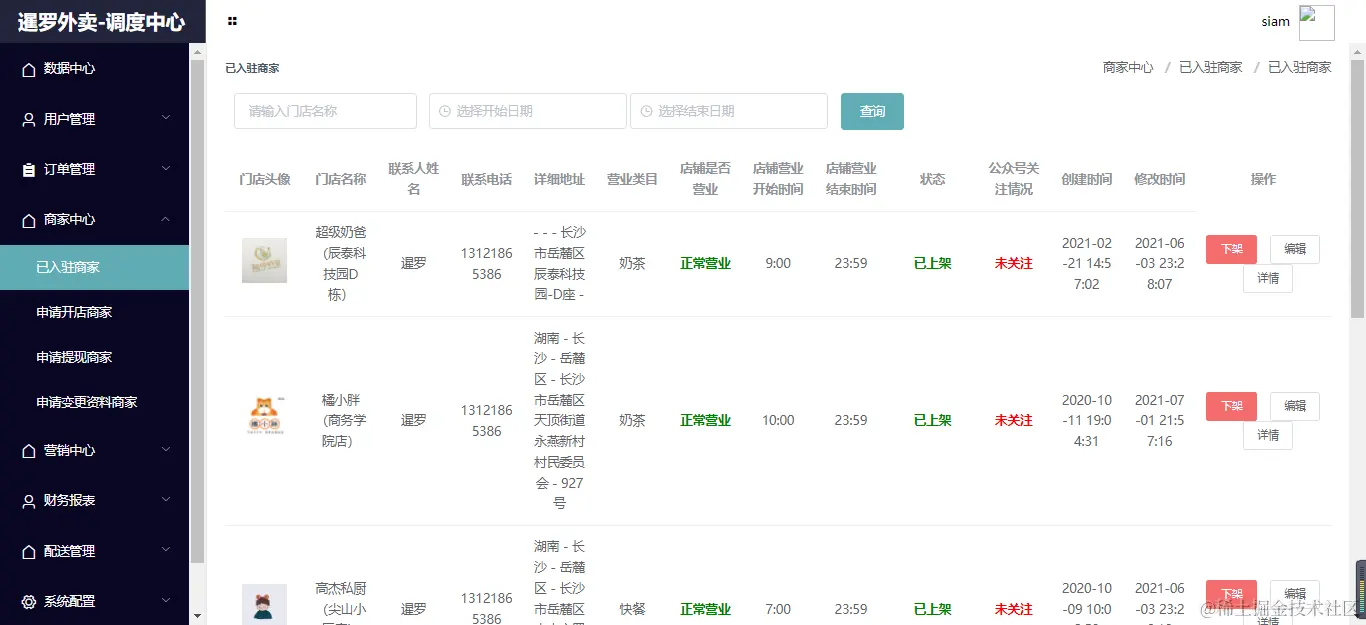Open 申请变更资料商家 submenu item
The image size is (1366, 625).
(94, 402)
